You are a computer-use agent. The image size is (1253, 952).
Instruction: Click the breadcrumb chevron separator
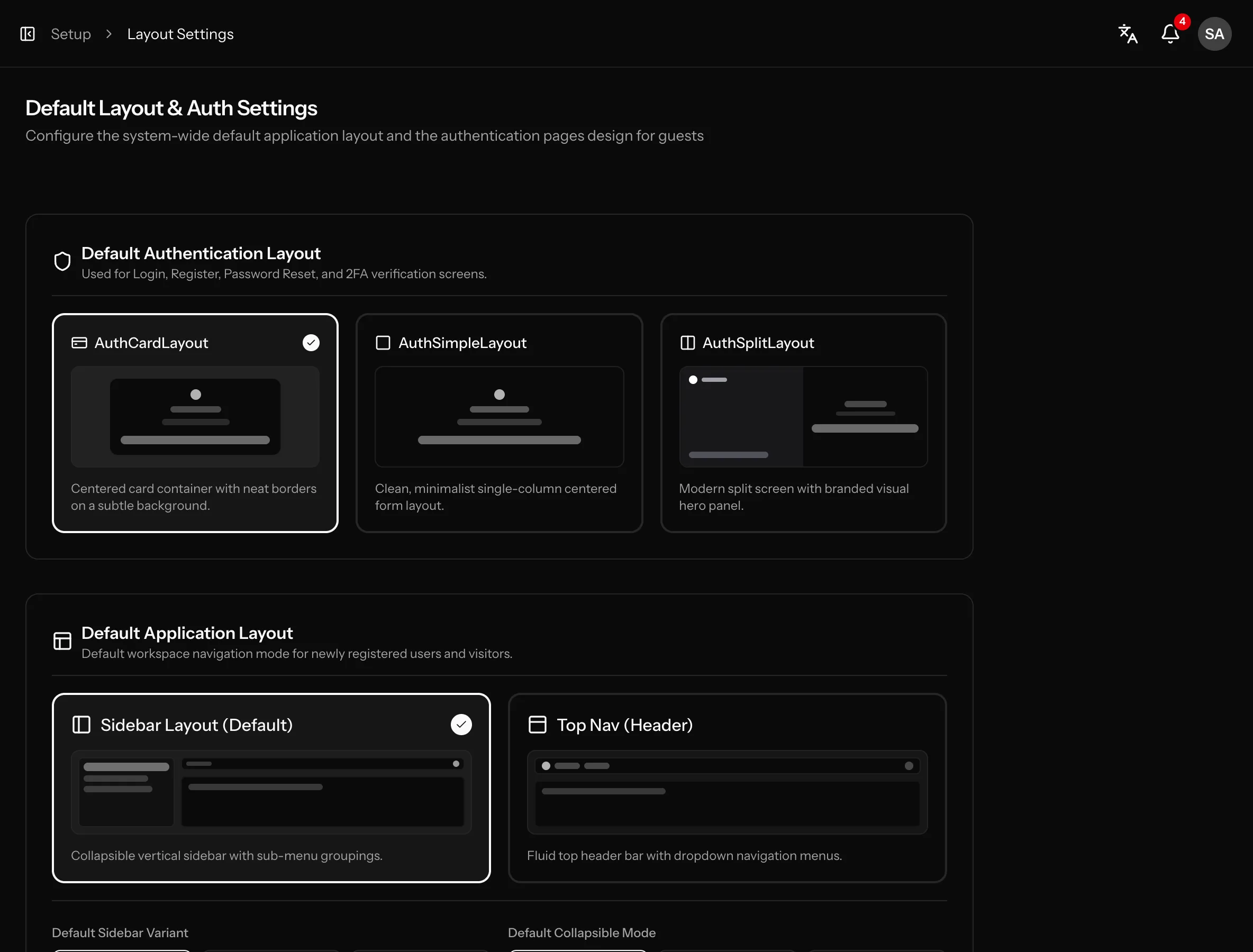(x=109, y=34)
